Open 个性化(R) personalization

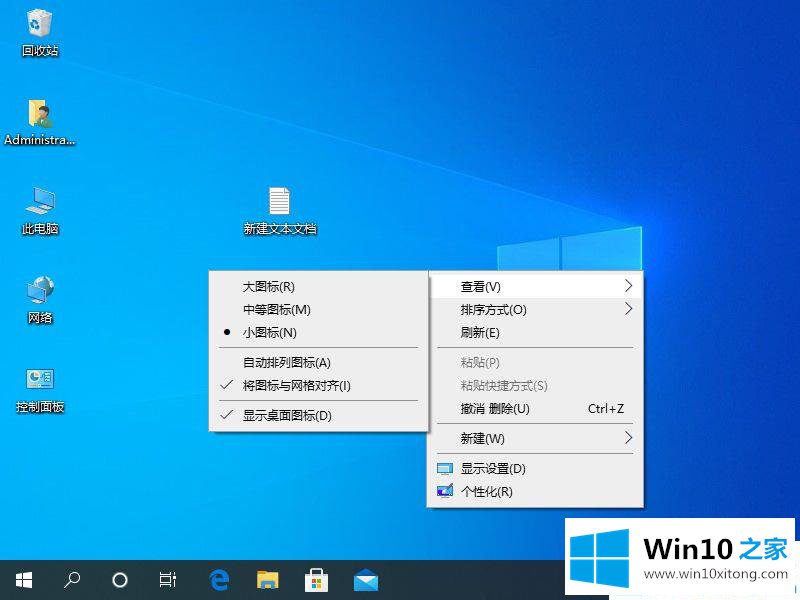point(535,491)
